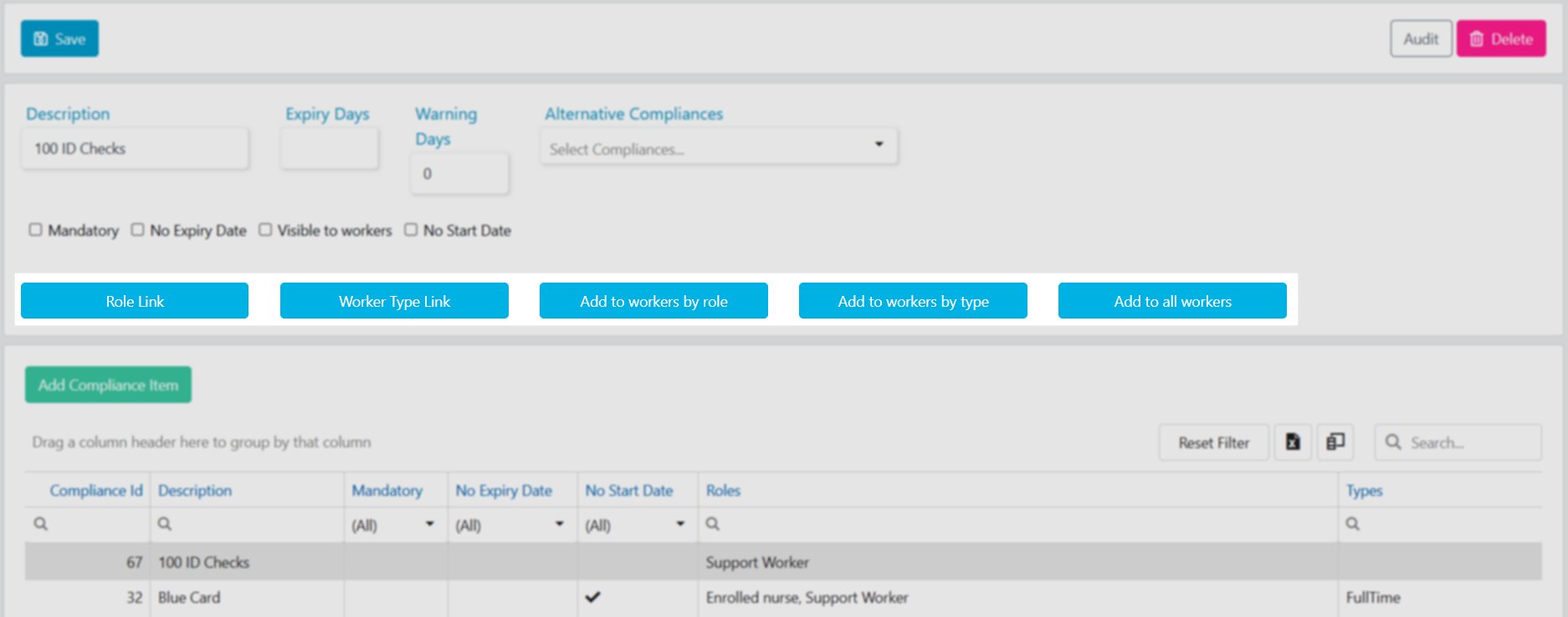
Task: Click Add Compliance Item button
Action: point(108,385)
